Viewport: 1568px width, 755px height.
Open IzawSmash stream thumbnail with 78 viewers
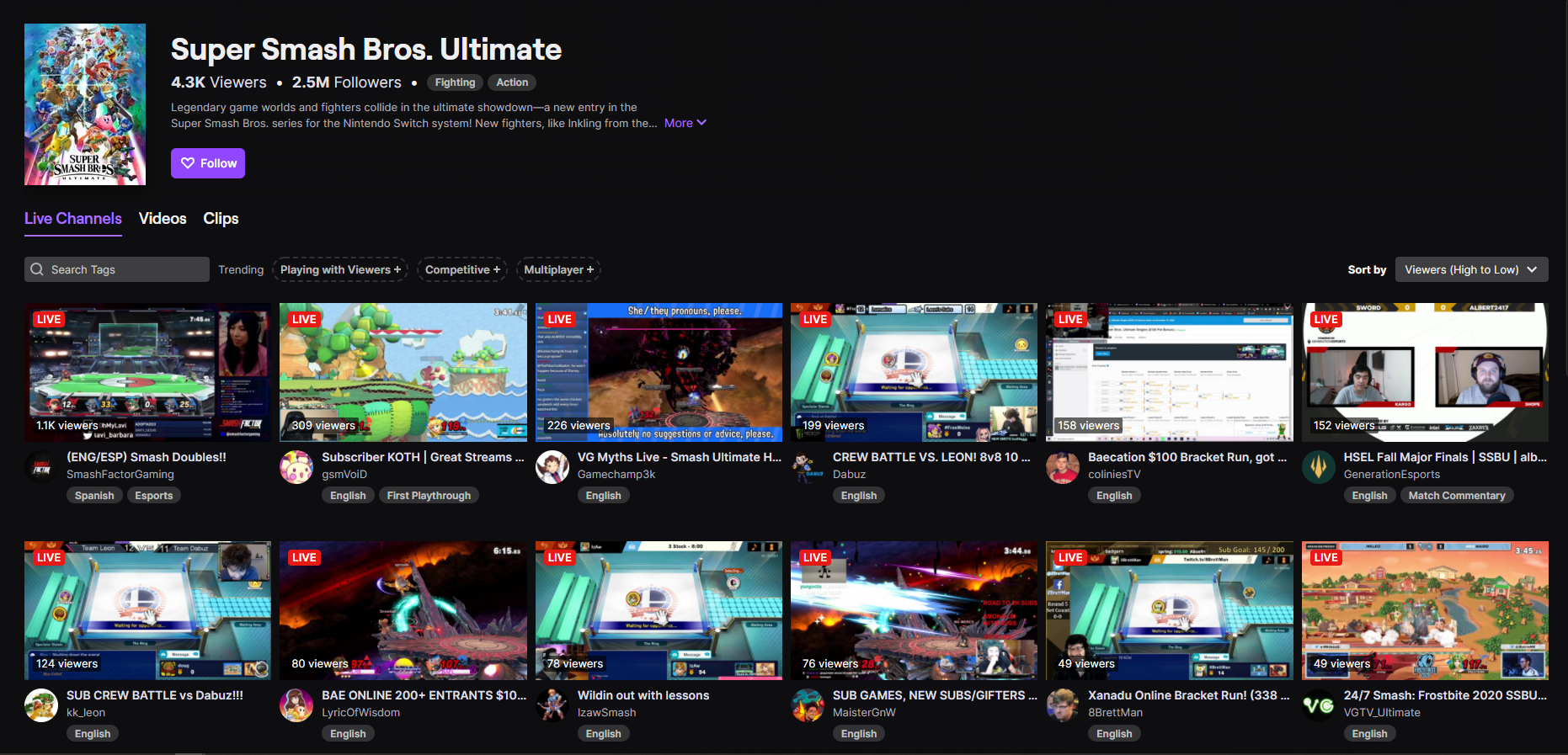[659, 610]
